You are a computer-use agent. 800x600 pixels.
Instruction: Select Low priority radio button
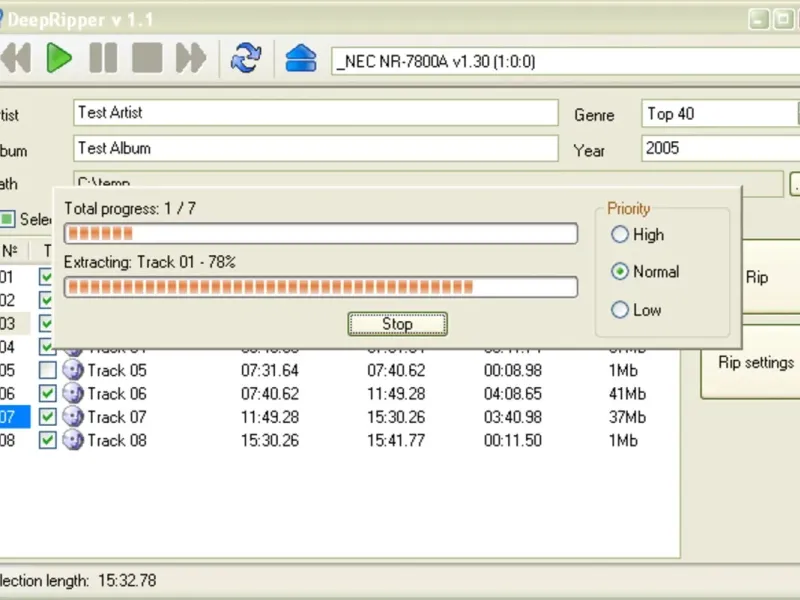(x=619, y=310)
